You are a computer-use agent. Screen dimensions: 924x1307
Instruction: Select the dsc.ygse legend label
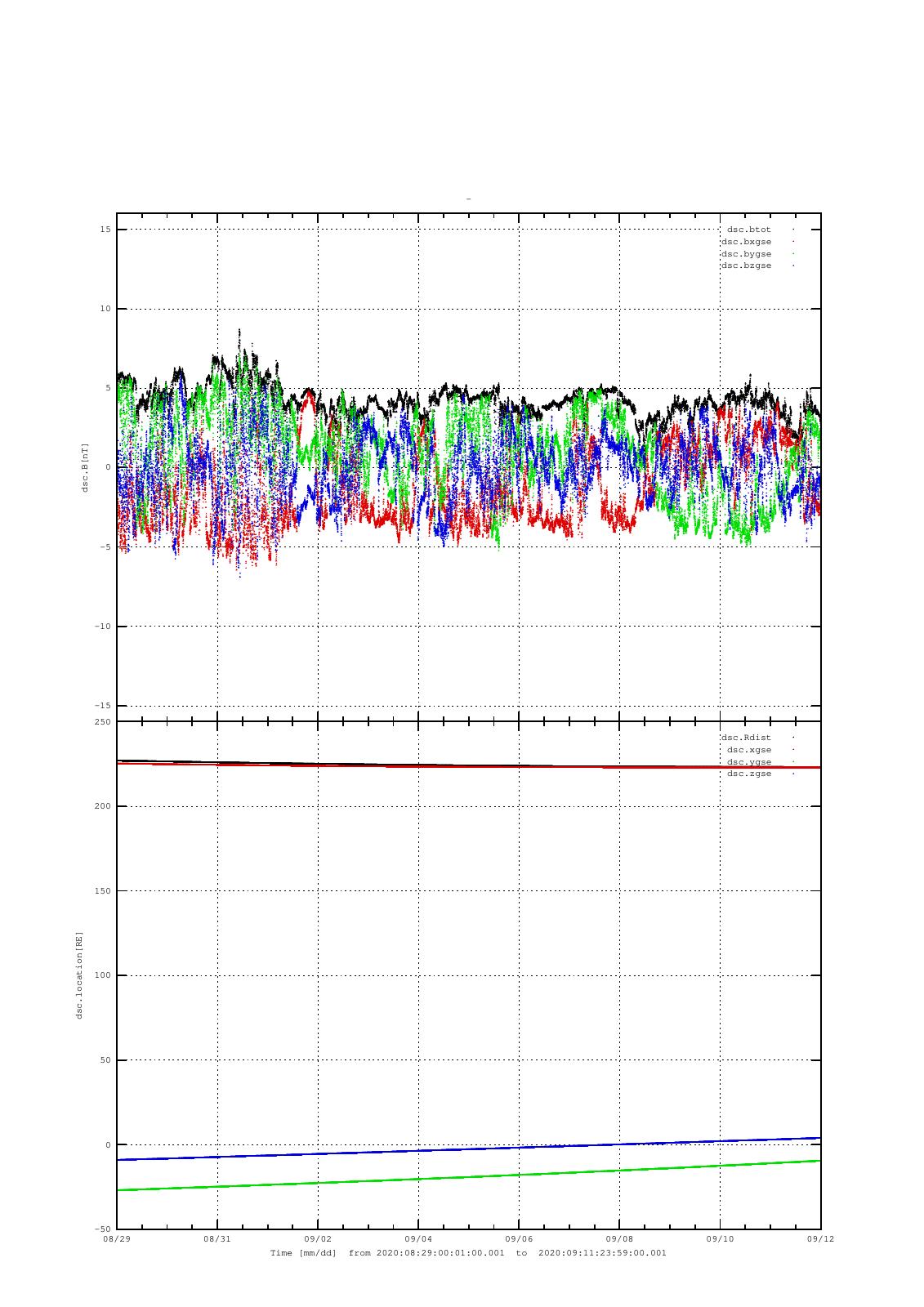tap(749, 762)
